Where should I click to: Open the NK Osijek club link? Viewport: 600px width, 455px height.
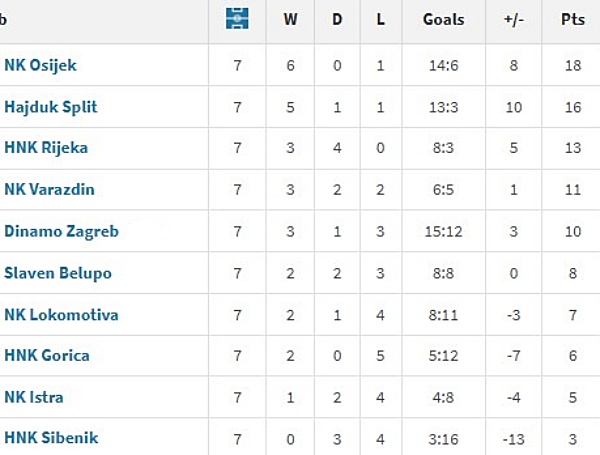[x=41, y=65]
